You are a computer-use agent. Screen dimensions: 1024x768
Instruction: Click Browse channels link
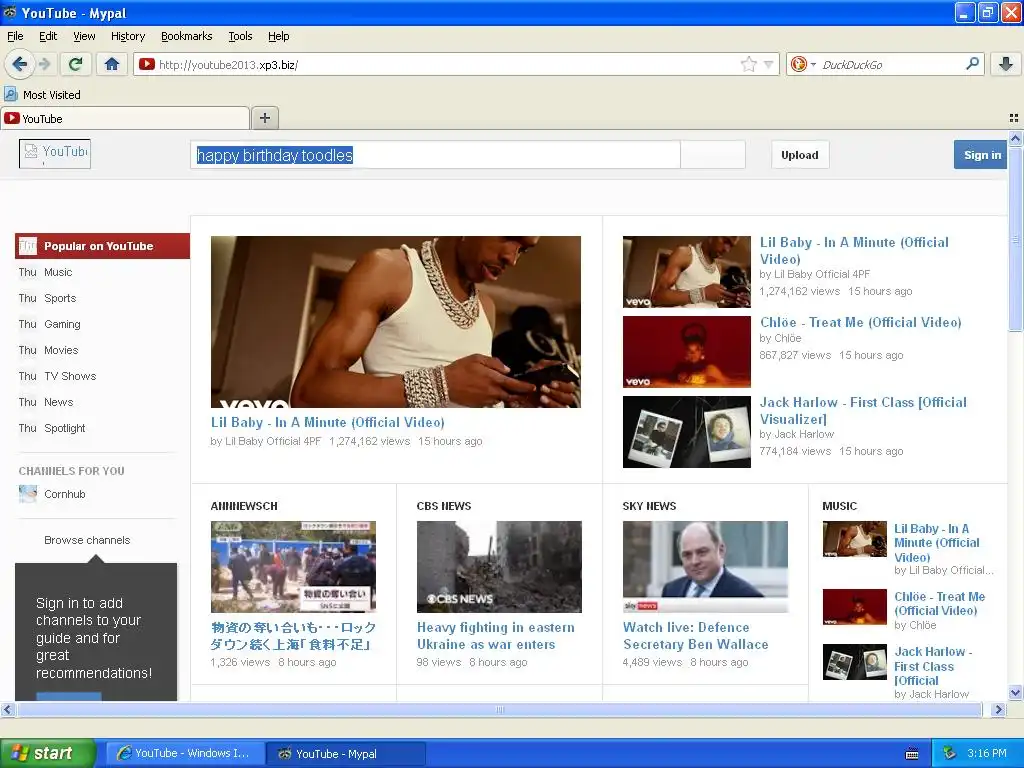(x=88, y=540)
